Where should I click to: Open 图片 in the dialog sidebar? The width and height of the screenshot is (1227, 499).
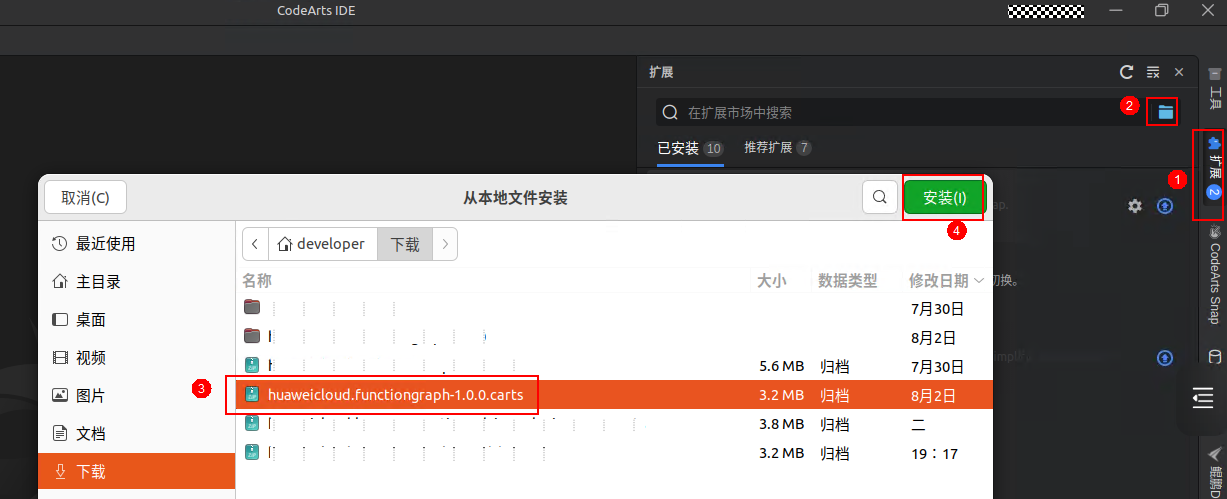click(x=137, y=396)
